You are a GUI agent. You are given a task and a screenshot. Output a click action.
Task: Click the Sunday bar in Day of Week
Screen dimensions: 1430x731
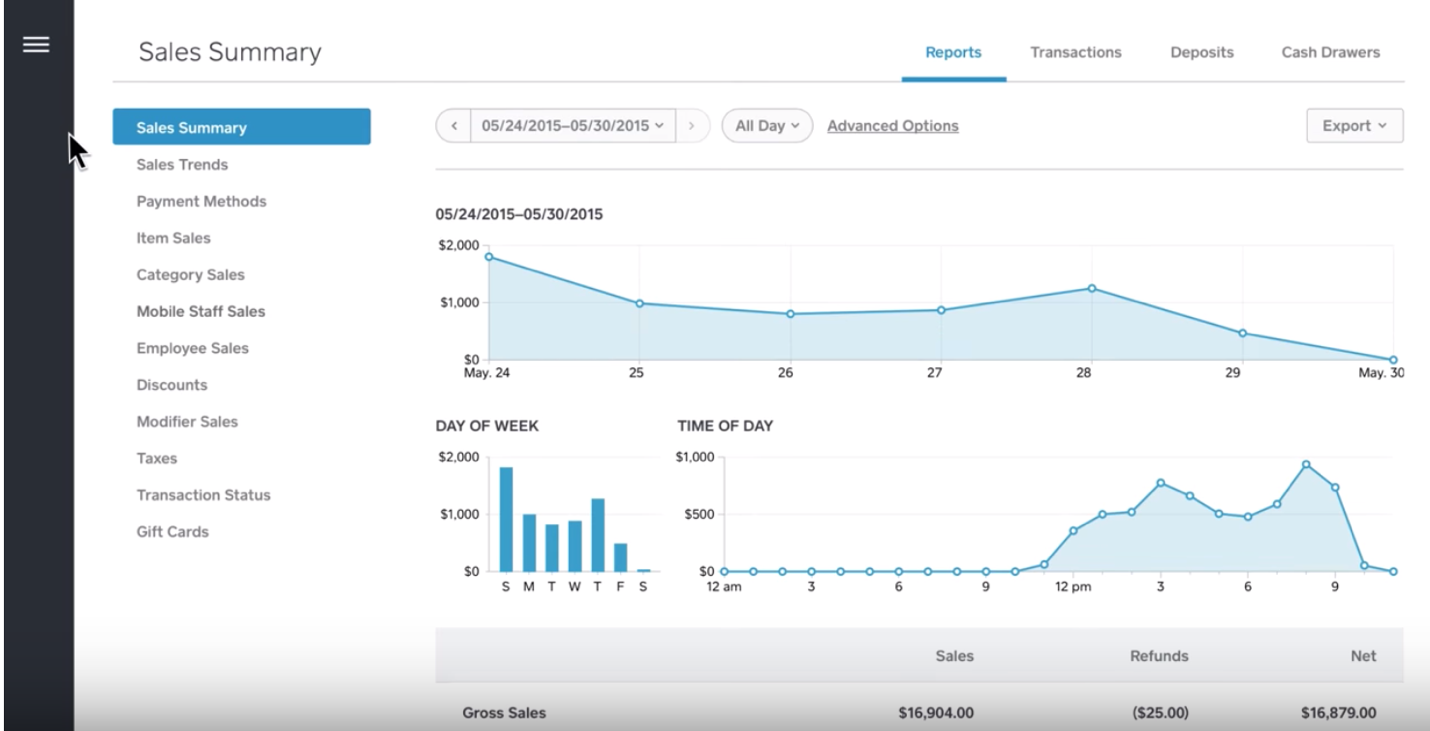tap(506, 519)
